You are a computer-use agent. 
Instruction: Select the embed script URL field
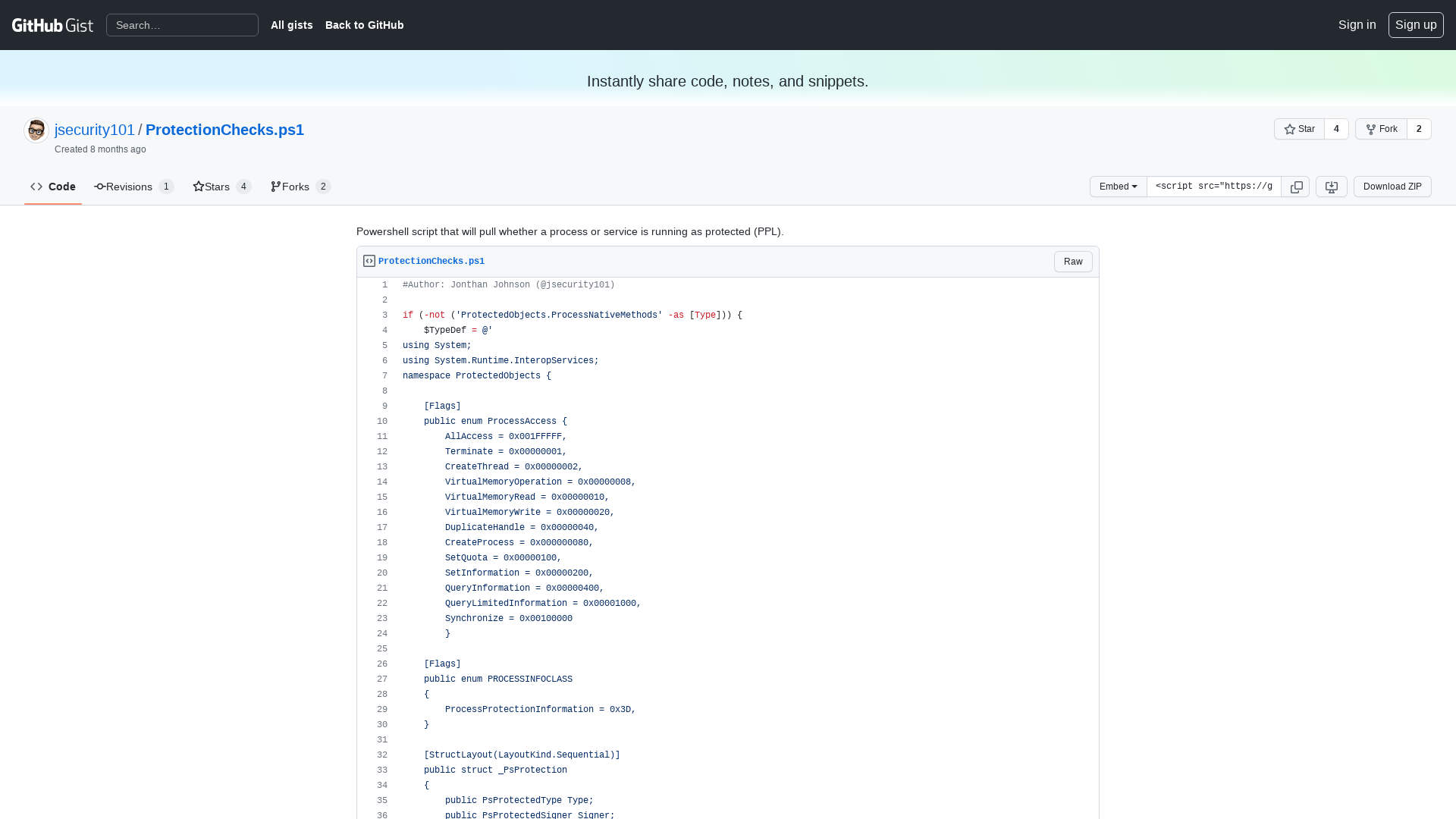coord(1213,187)
